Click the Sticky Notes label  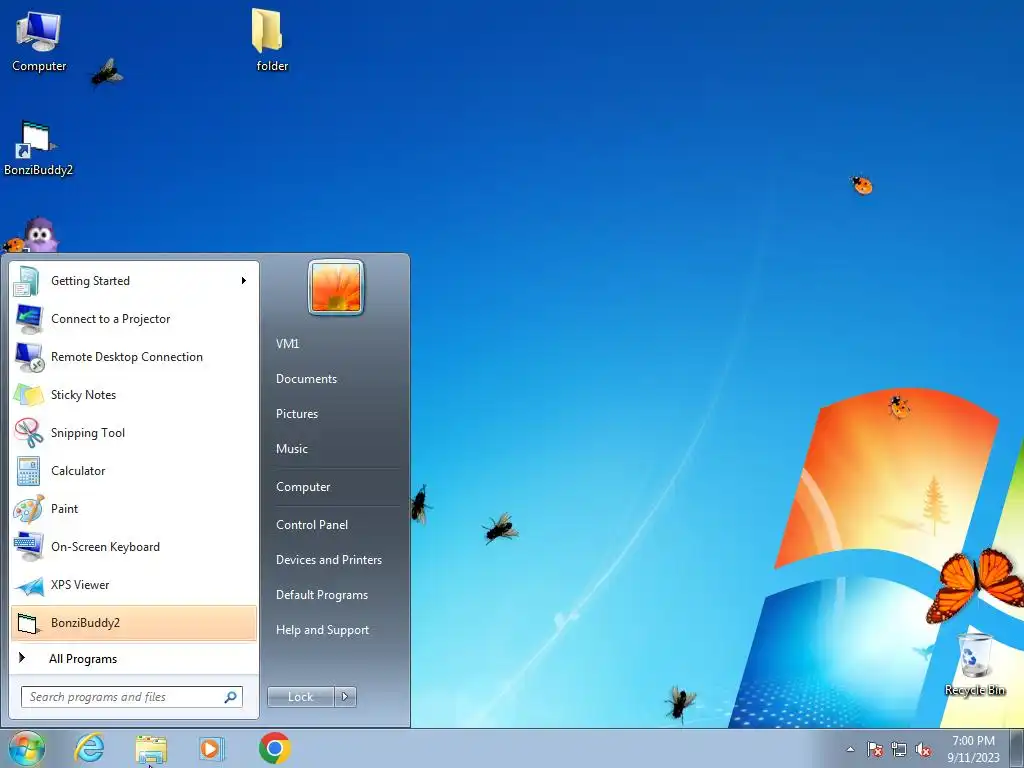tap(84, 395)
